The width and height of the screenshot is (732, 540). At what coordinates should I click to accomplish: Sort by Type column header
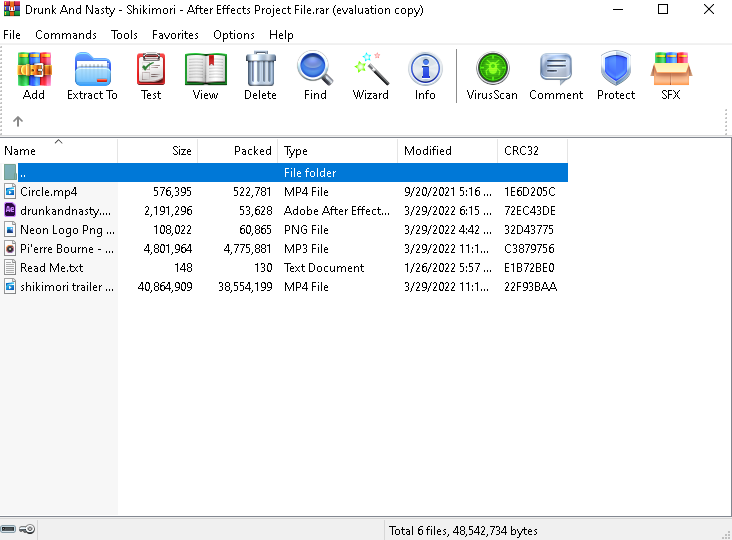pyautogui.click(x=338, y=150)
